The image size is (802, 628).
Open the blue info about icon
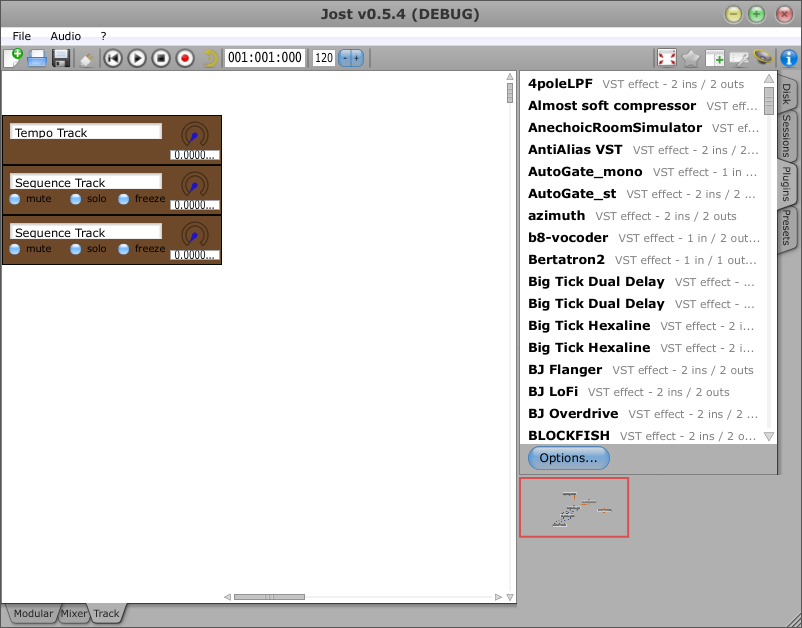tap(788, 58)
